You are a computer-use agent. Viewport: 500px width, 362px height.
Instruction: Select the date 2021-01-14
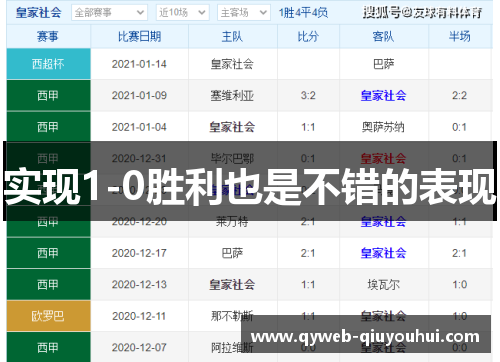click(x=139, y=64)
